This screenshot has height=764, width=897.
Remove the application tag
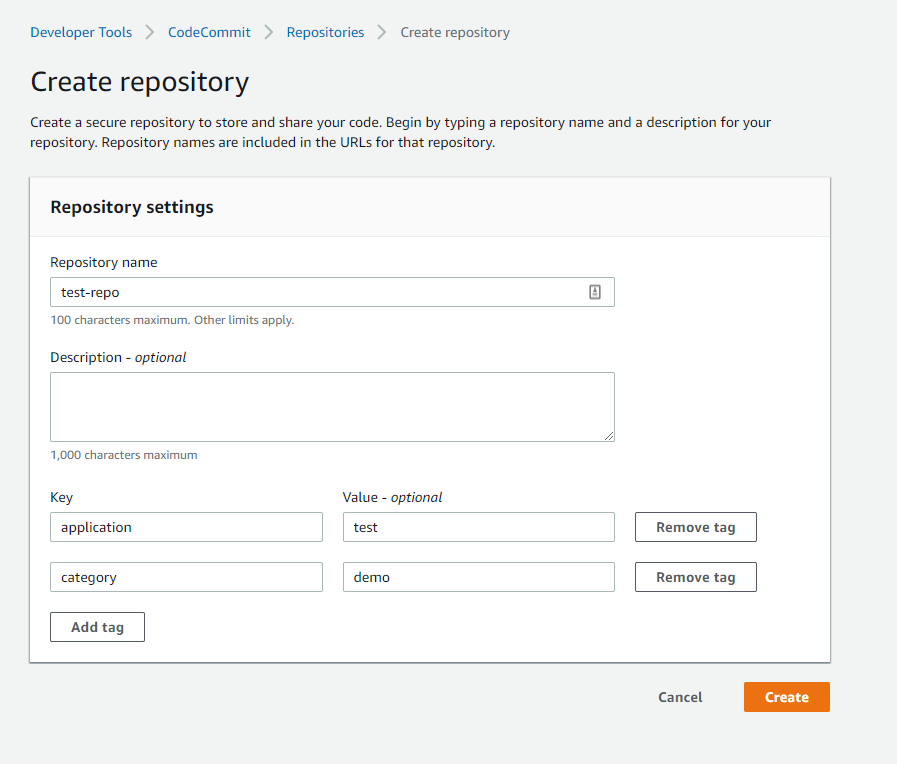click(695, 527)
